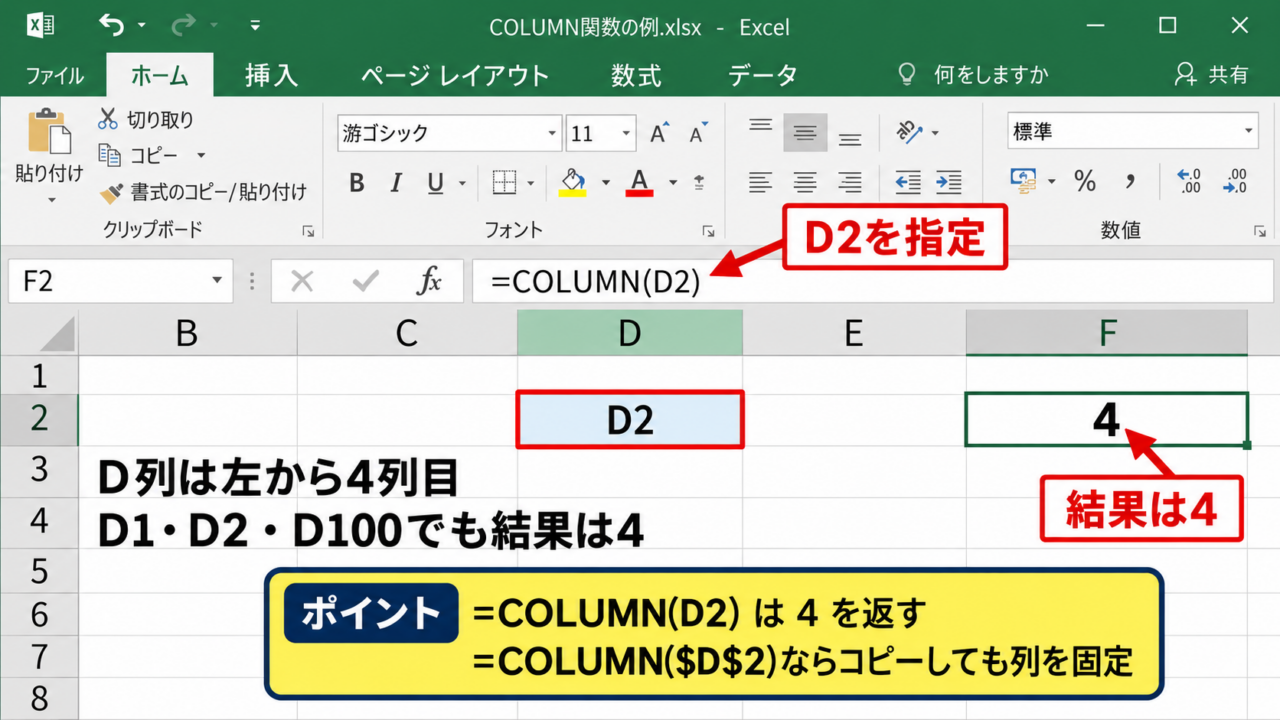1280x720 pixels.
Task: Click cell containing D2 text
Action: point(630,419)
